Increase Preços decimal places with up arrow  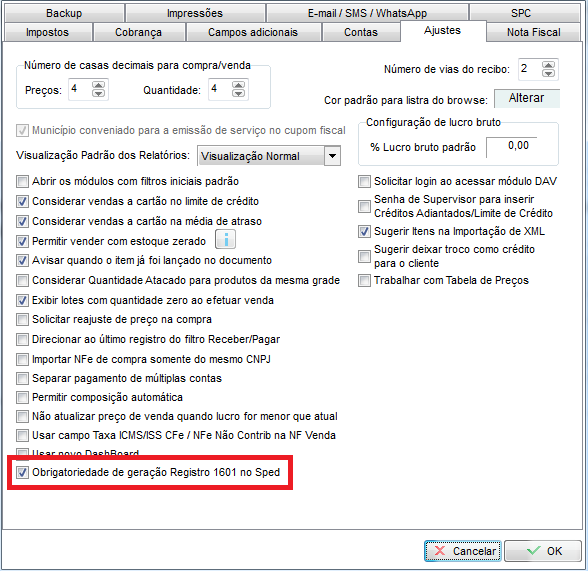99,85
